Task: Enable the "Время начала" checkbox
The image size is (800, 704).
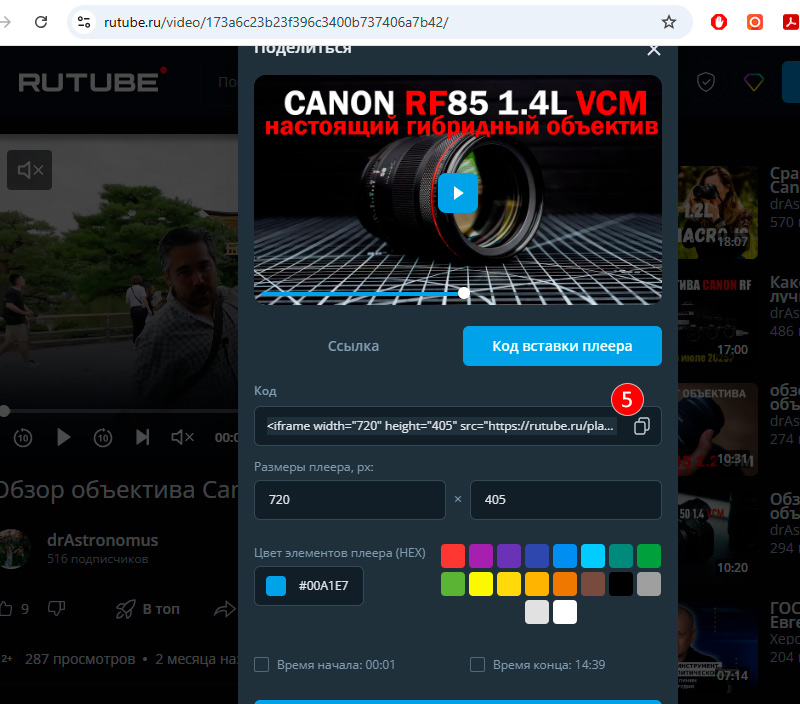Action: coord(262,665)
